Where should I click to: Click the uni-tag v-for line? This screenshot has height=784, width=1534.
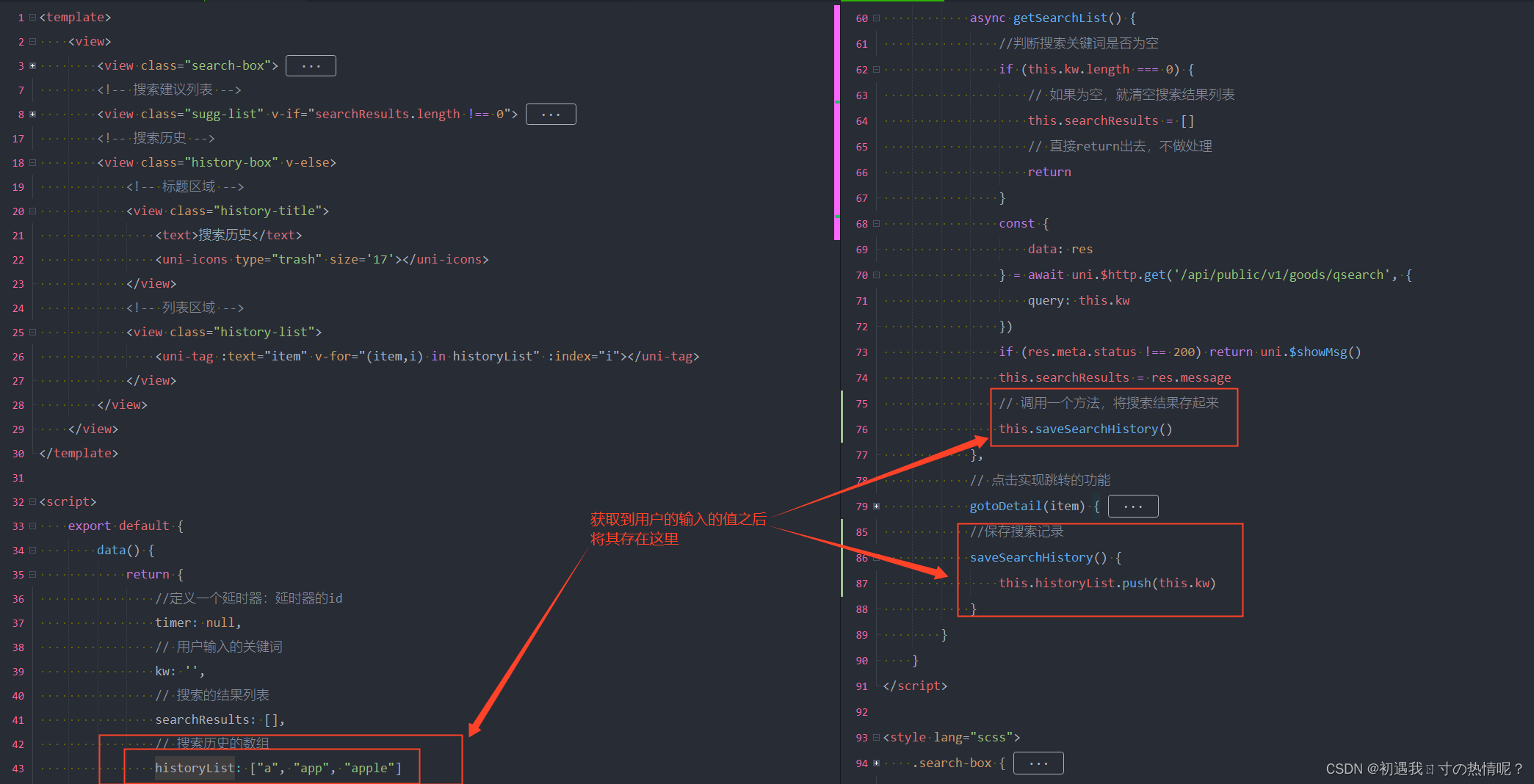[427, 356]
